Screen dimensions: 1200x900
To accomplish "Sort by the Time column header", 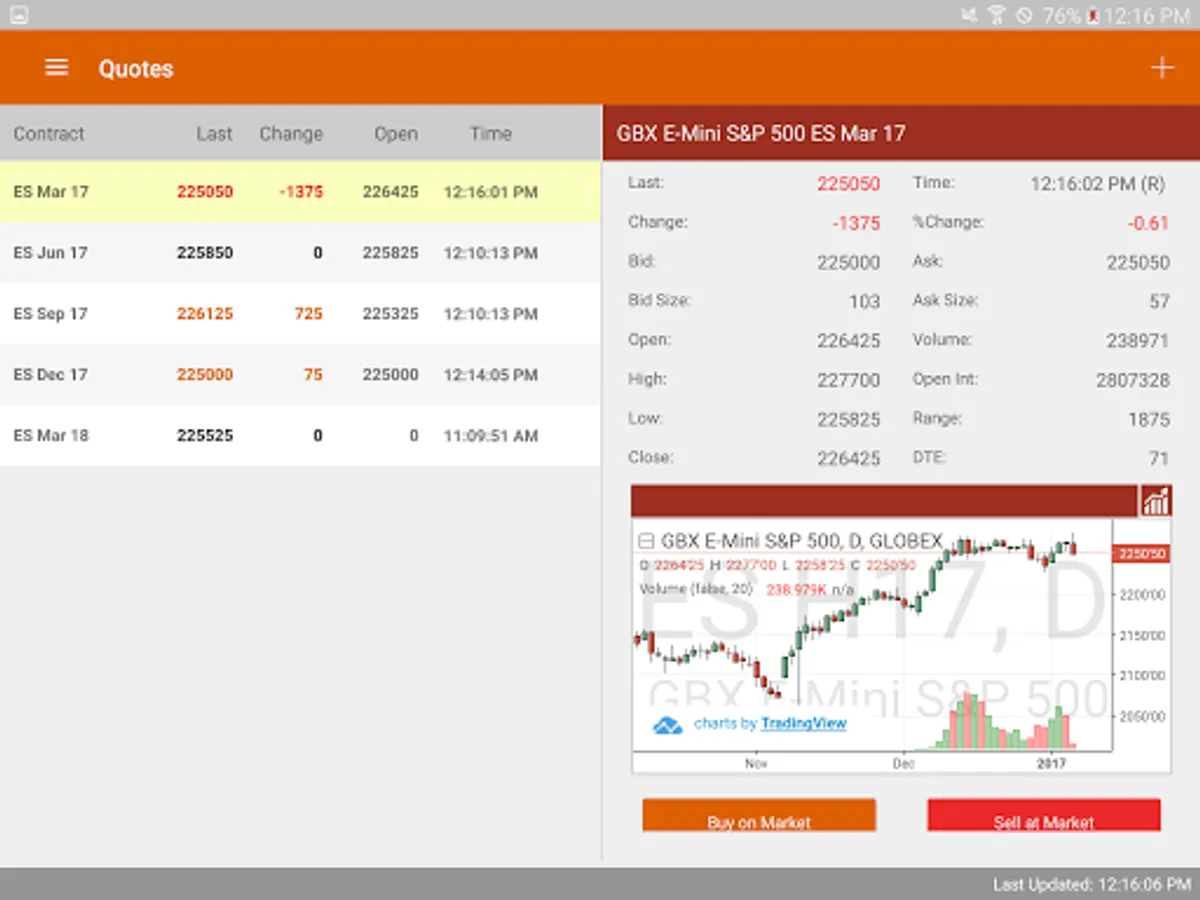I will click(491, 134).
